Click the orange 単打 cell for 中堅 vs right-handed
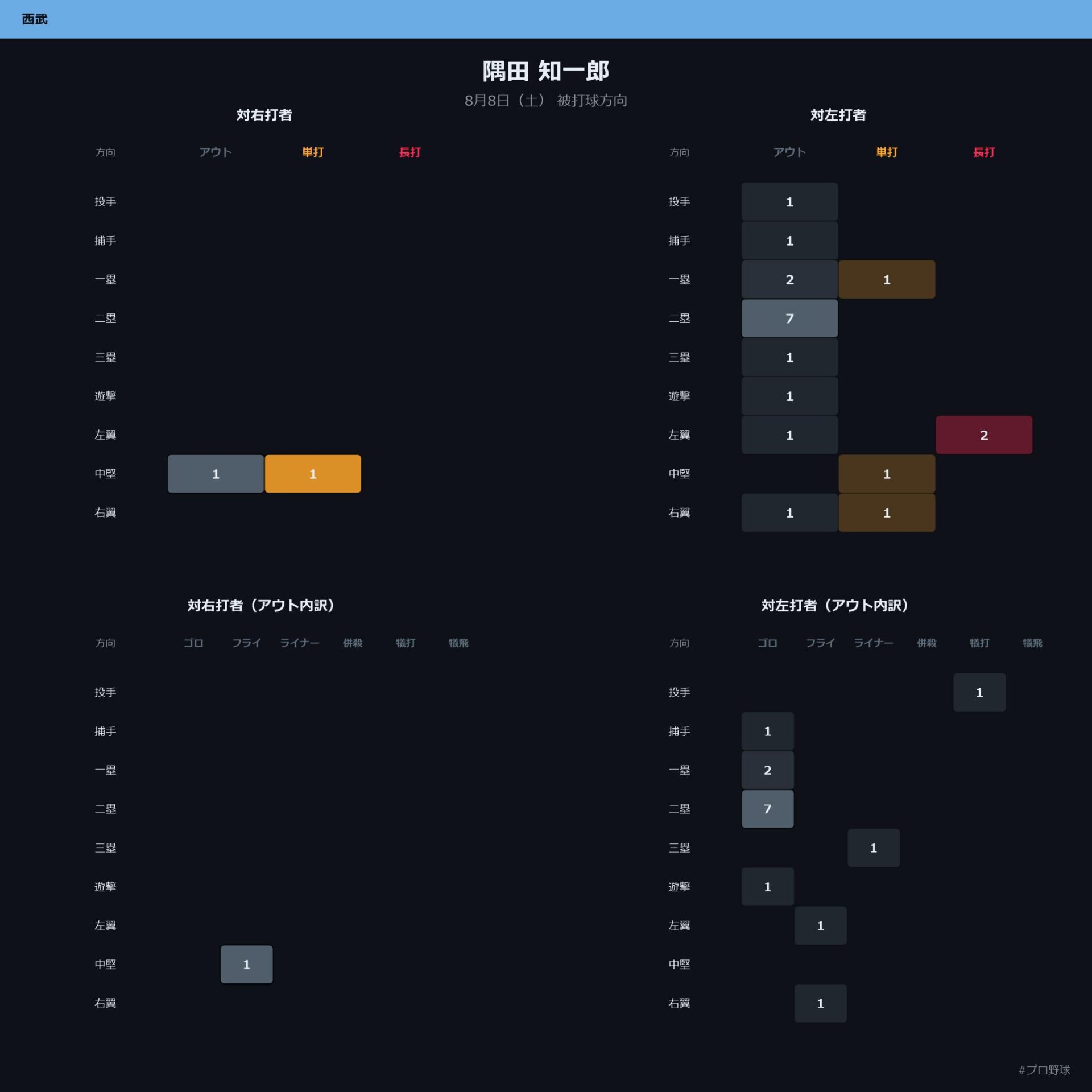Image resolution: width=1092 pixels, height=1092 pixels. pos(313,474)
